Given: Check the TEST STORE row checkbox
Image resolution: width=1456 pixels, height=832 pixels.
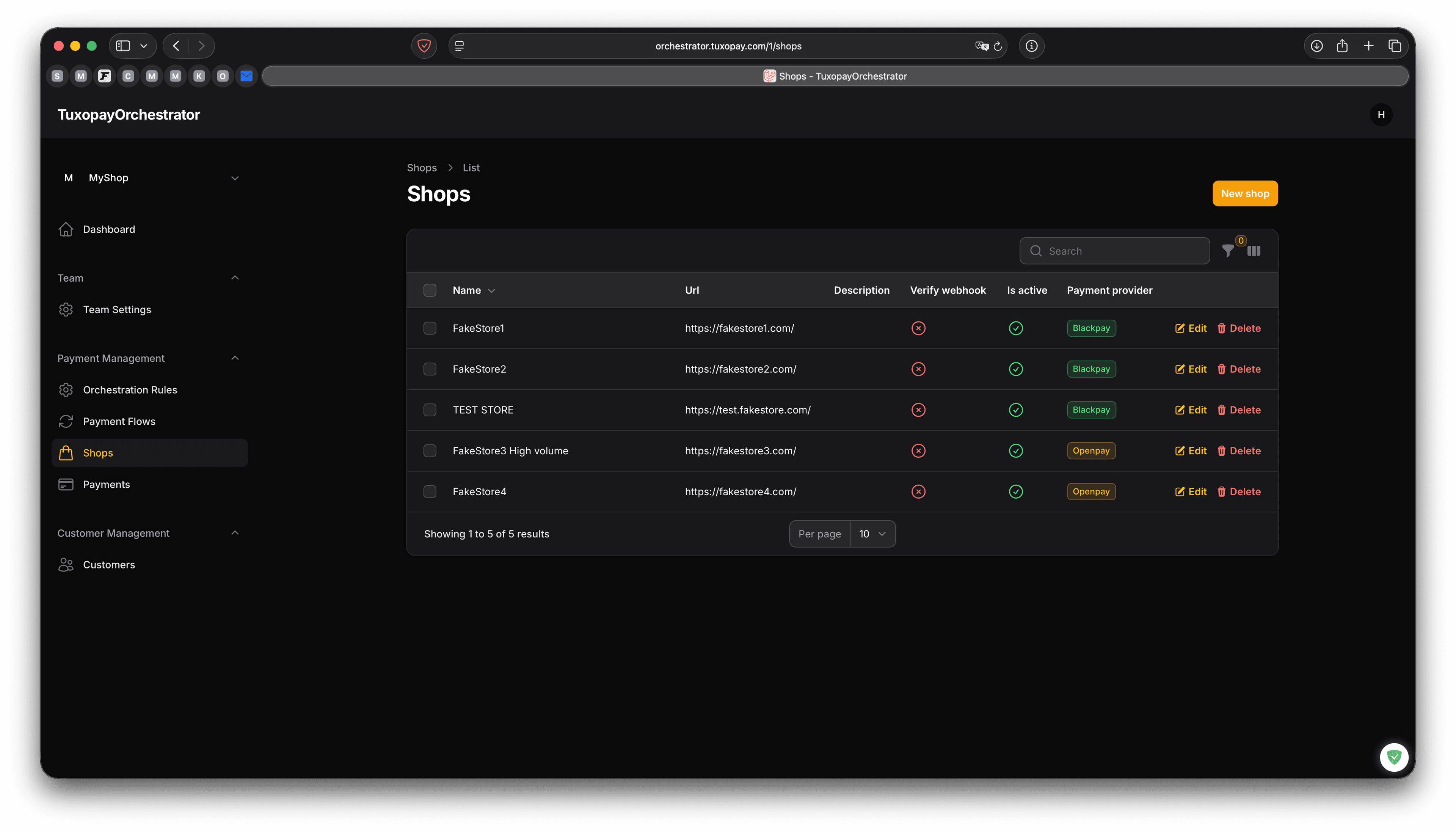Looking at the screenshot, I should pos(430,410).
